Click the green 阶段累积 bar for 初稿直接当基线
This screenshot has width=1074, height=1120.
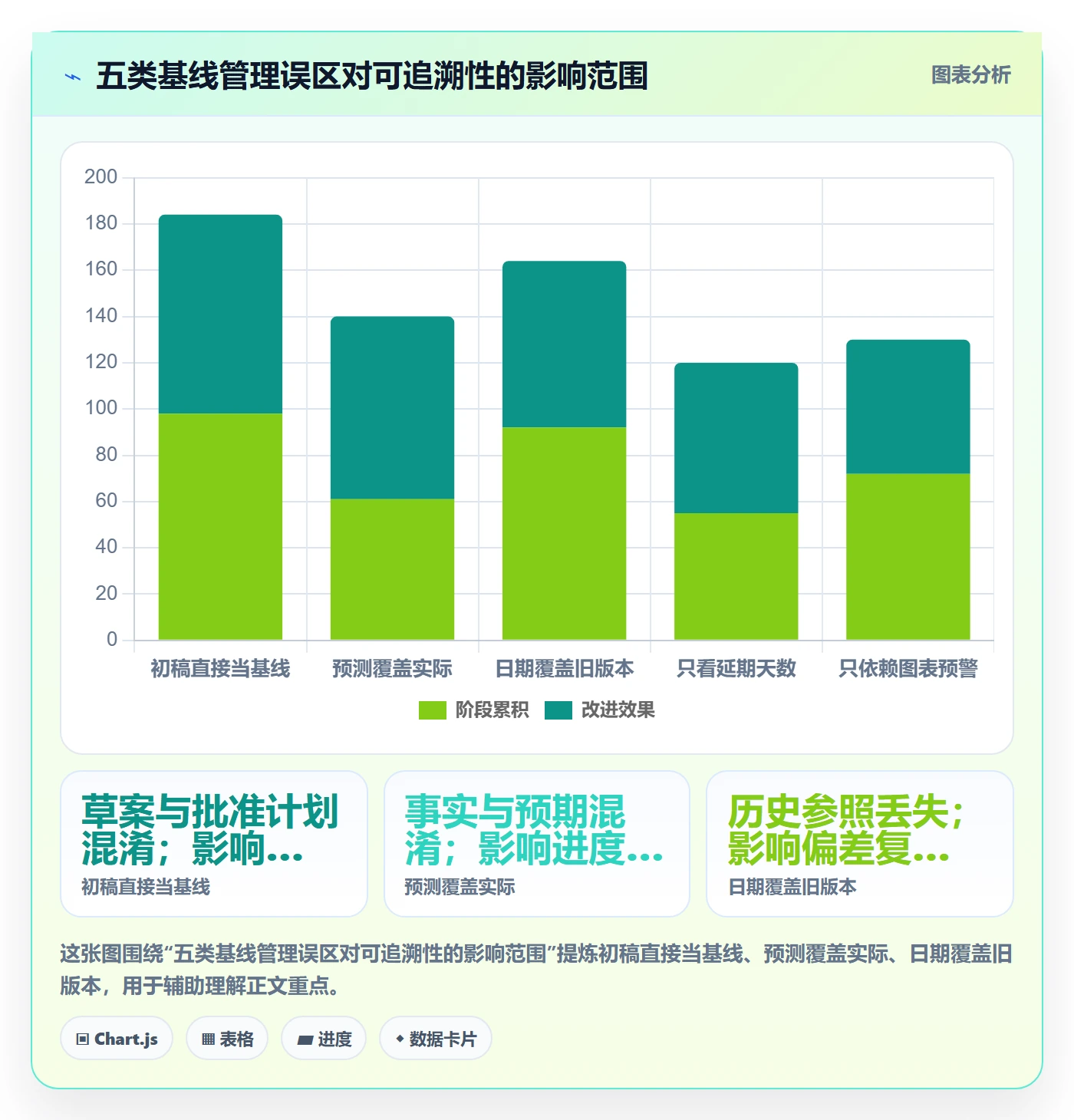(x=220, y=527)
